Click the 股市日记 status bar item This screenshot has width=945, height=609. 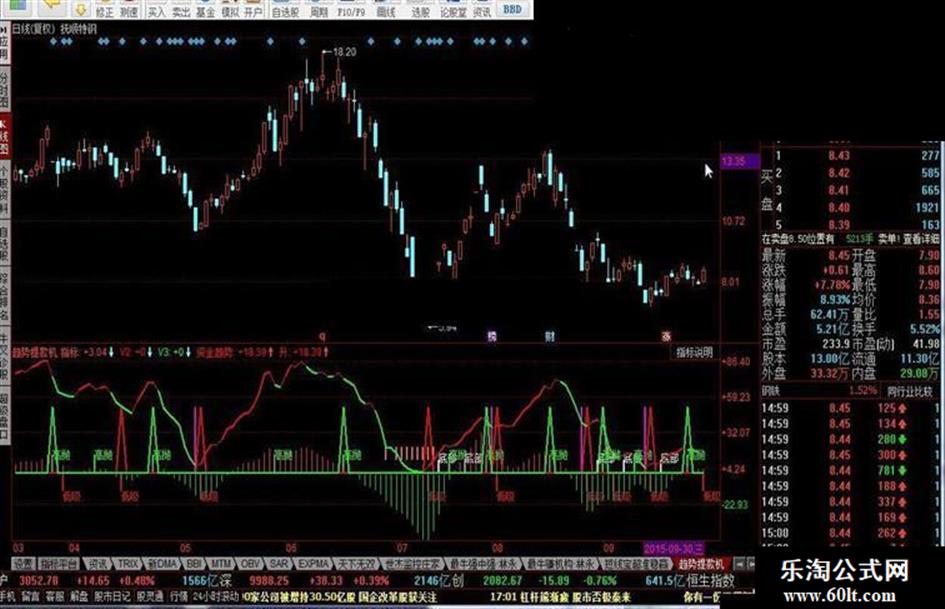pyautogui.click(x=111, y=596)
